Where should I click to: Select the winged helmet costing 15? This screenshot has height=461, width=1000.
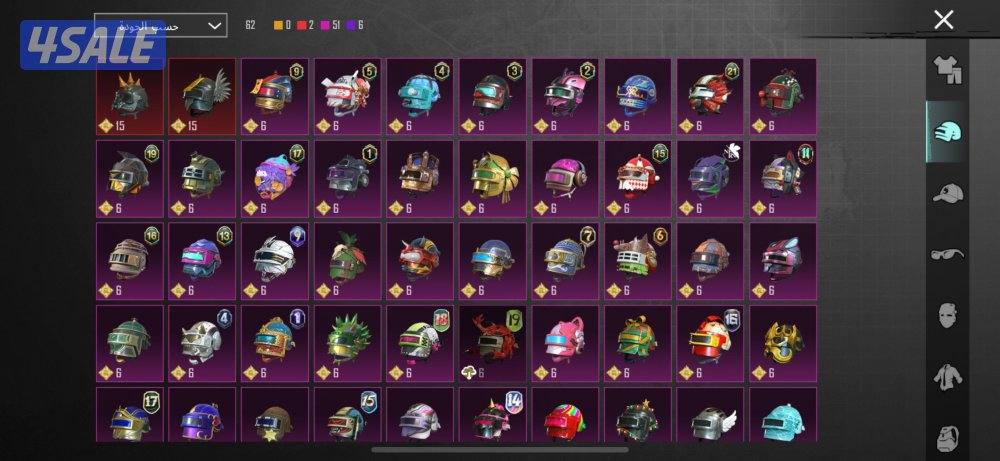[202, 97]
